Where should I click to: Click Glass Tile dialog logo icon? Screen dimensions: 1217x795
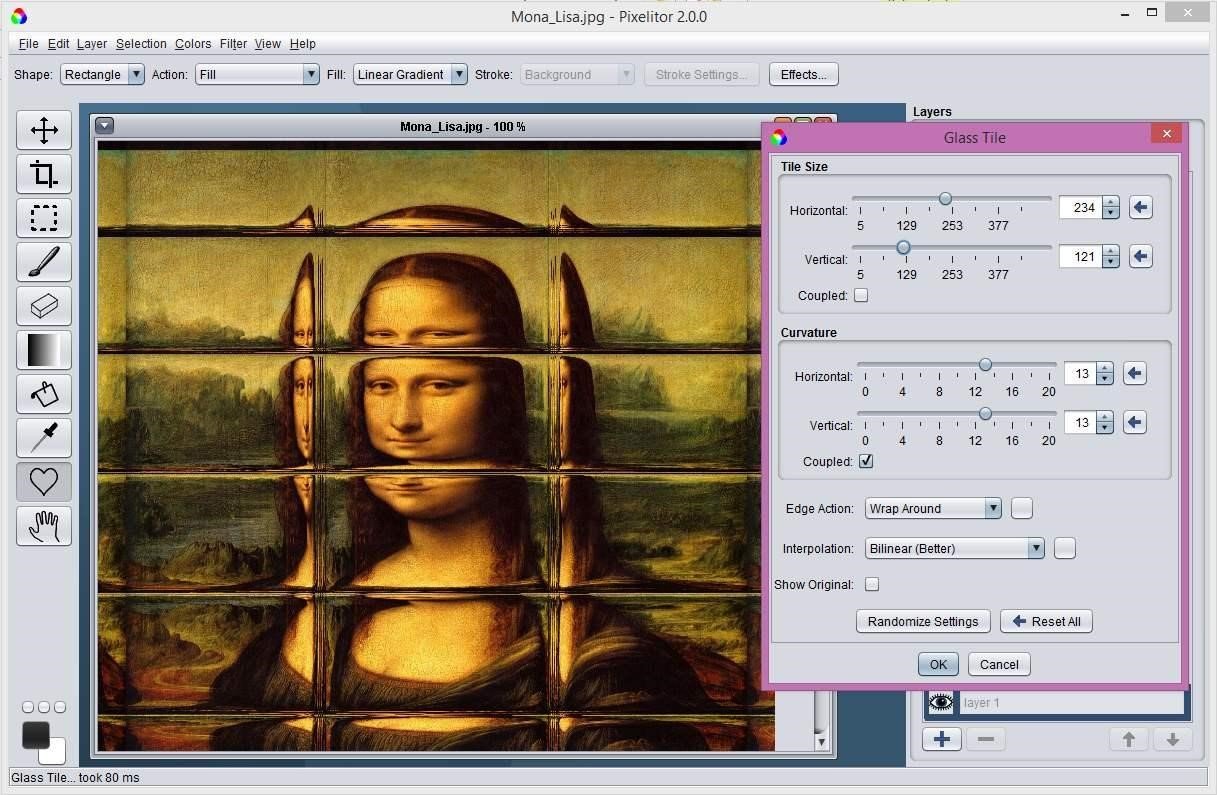779,138
